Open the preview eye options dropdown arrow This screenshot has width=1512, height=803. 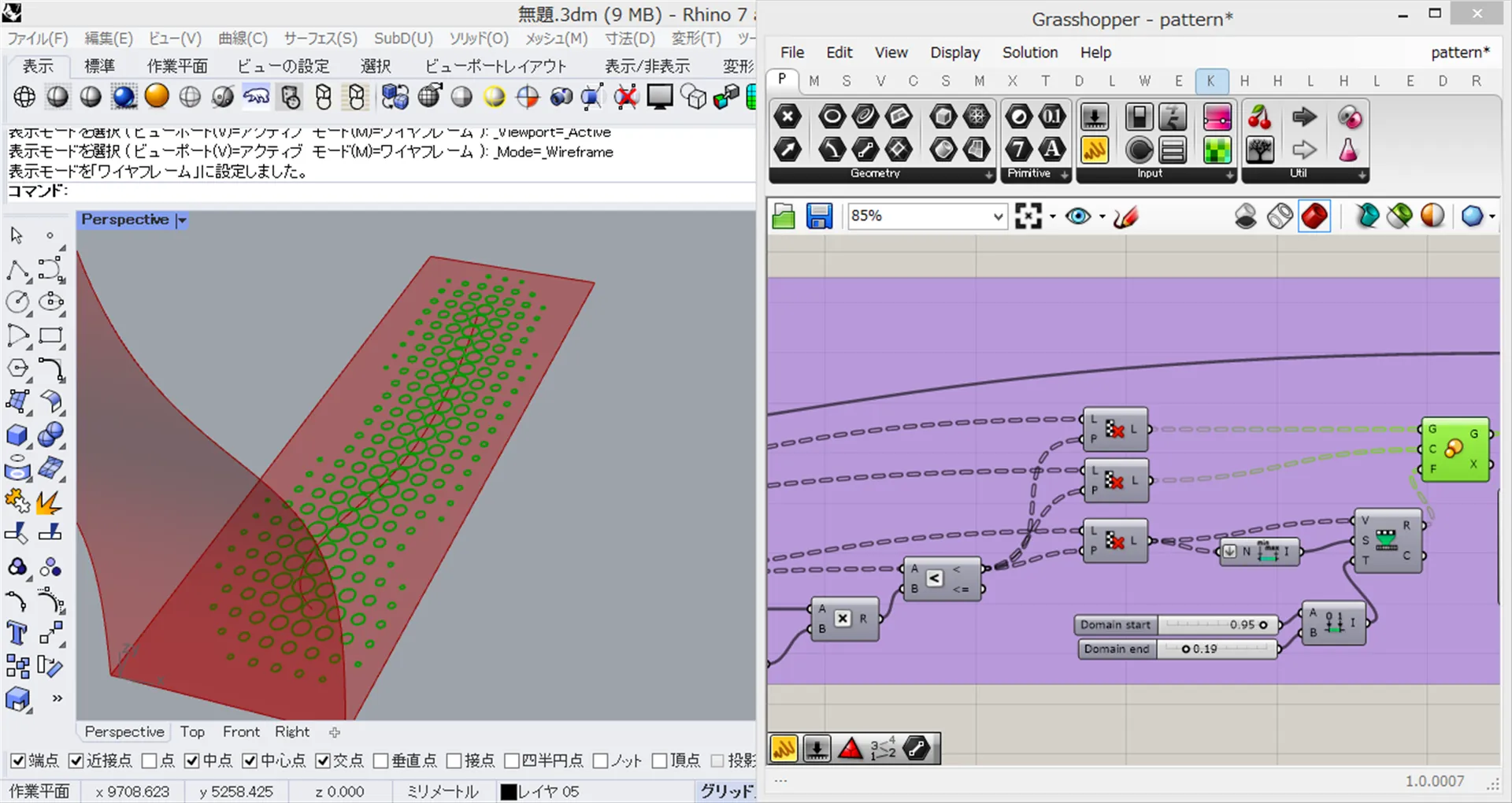pyautogui.click(x=1102, y=216)
